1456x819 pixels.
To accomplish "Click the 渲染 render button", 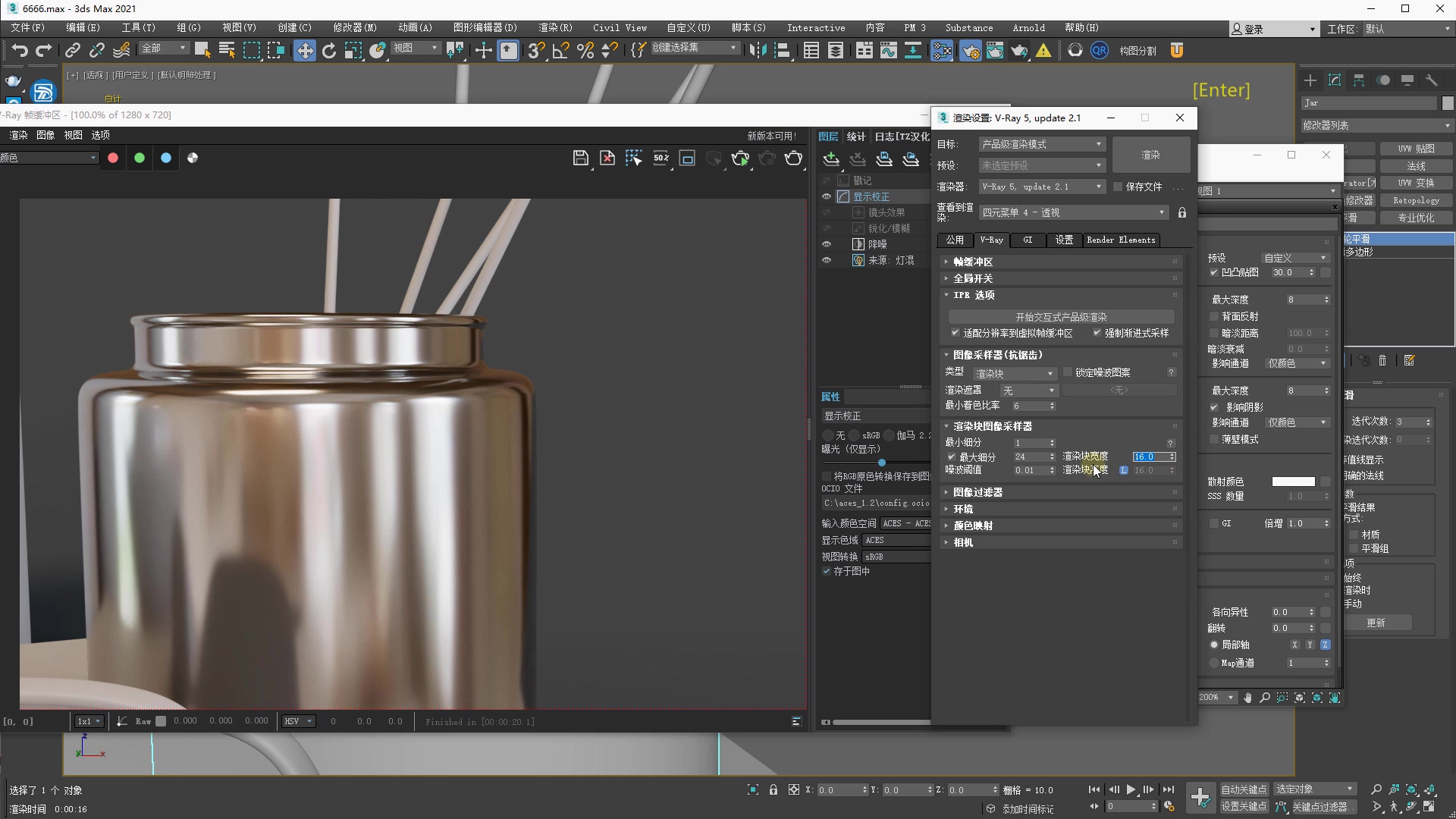I will (1150, 155).
